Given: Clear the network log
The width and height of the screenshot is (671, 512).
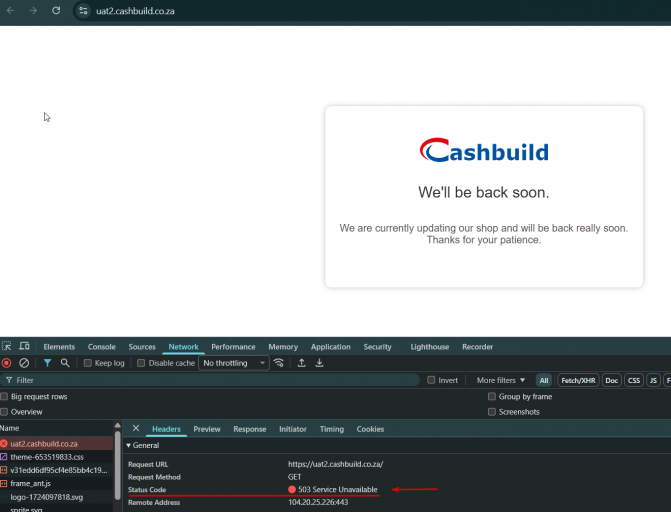Looking at the screenshot, I should [24, 363].
